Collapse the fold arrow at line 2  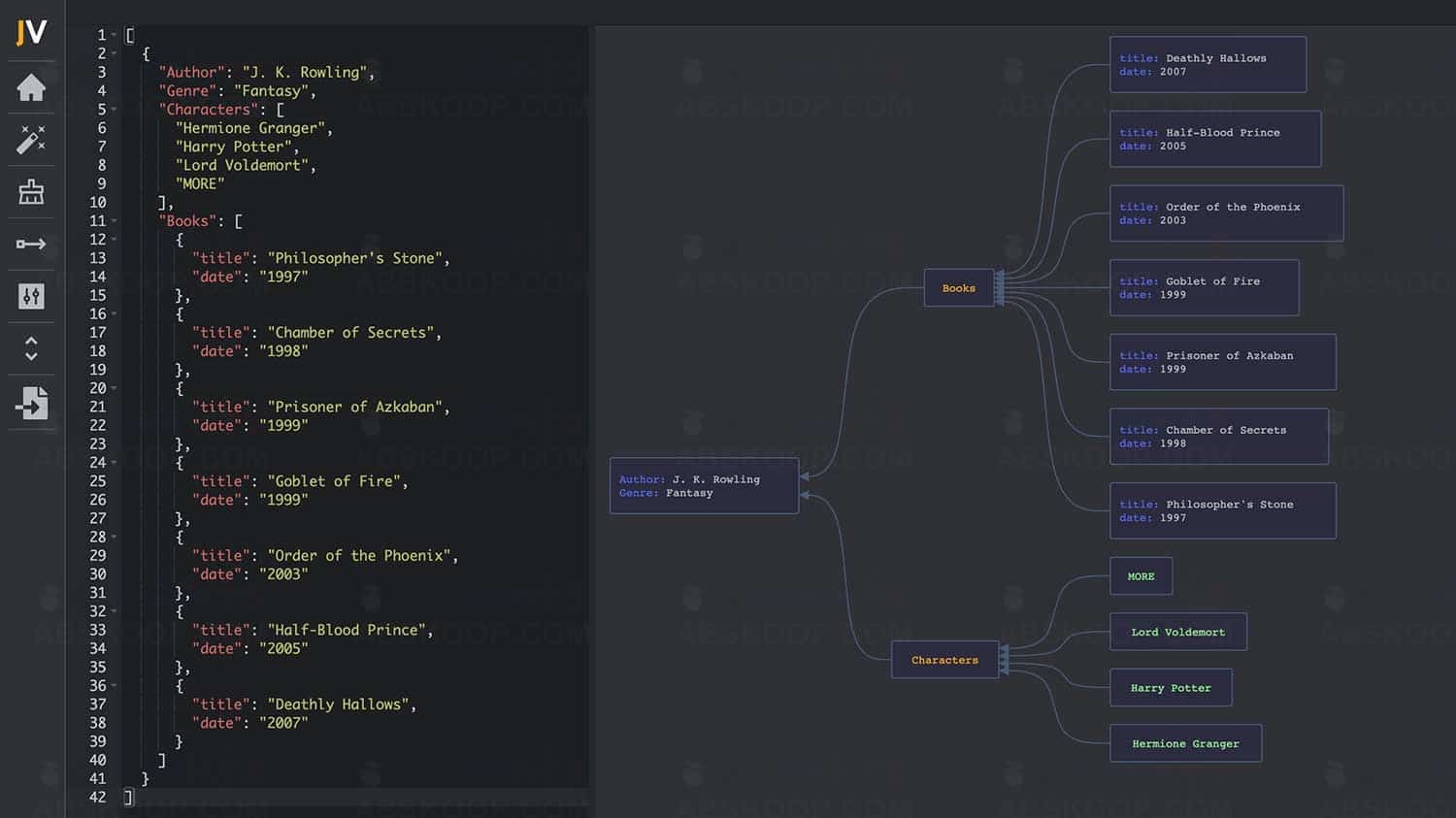[115, 54]
